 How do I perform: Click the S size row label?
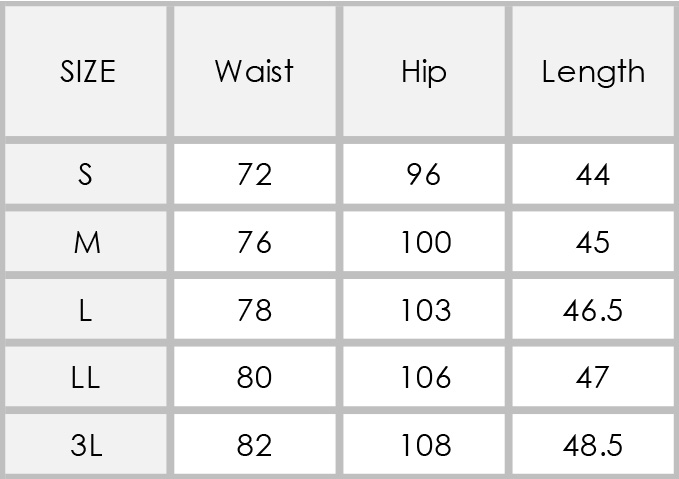click(86, 174)
